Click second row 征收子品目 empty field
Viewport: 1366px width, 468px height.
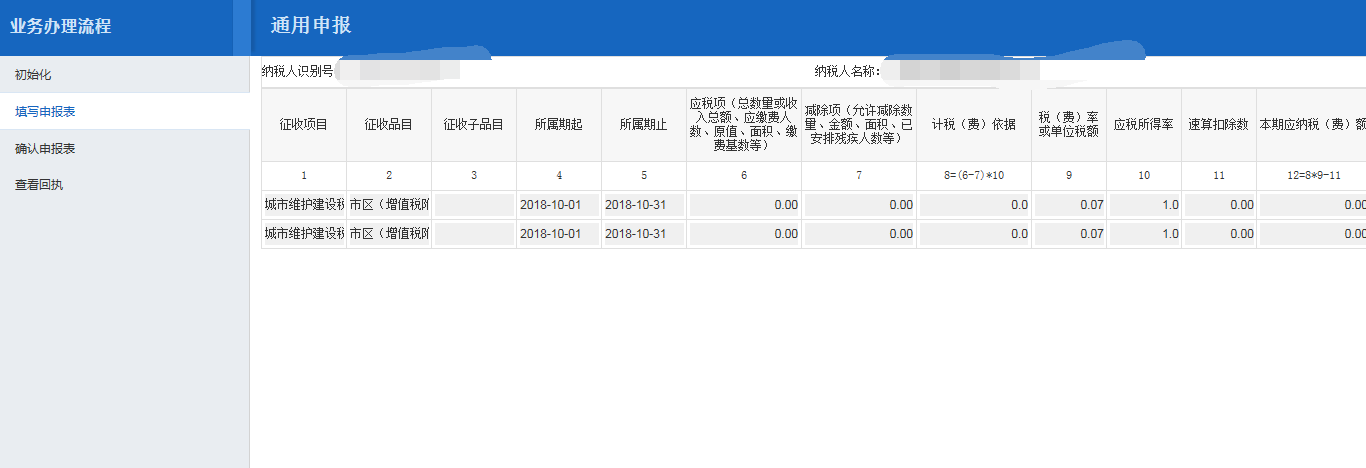pos(474,234)
